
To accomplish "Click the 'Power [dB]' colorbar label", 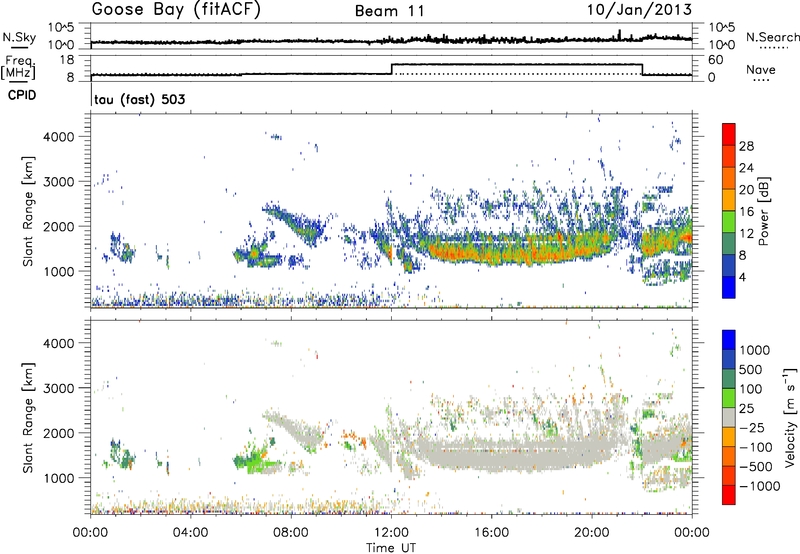I will [x=763, y=211].
